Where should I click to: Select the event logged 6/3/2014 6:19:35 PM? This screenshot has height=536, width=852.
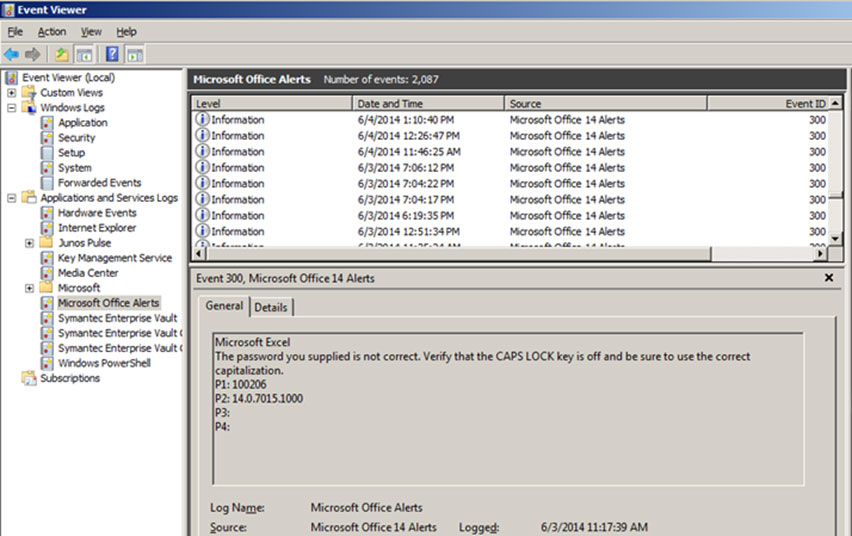click(x=511, y=215)
